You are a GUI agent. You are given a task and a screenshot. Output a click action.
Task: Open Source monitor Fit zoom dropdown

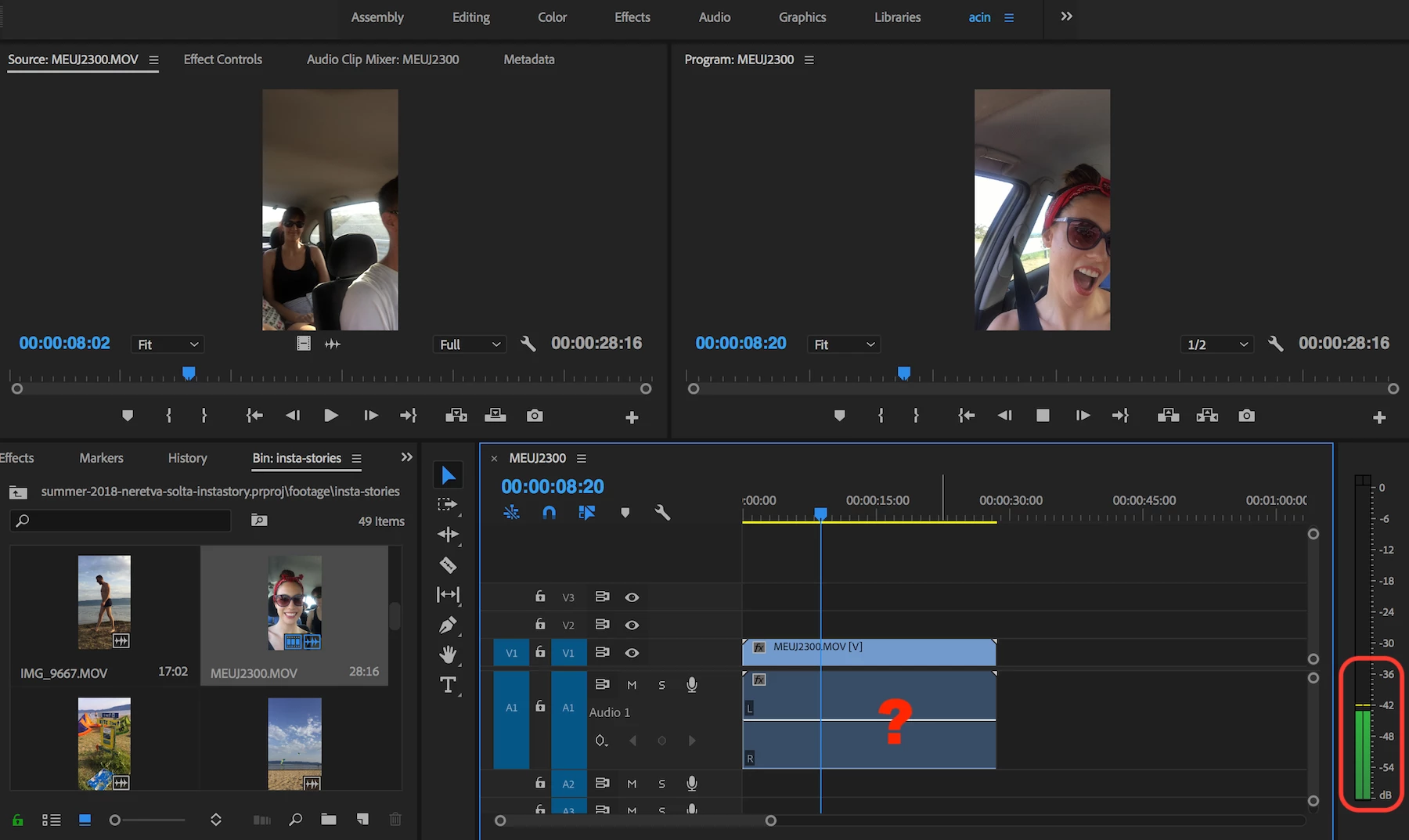tap(168, 344)
